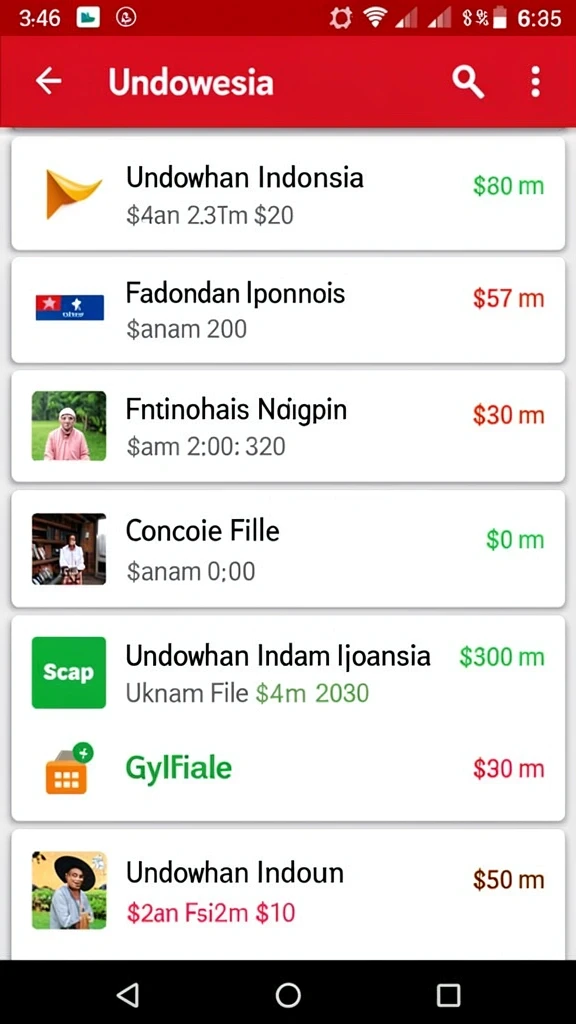Open the Concoie Fille thumbnail image
Image resolution: width=576 pixels, height=1024 pixels.
point(69,549)
